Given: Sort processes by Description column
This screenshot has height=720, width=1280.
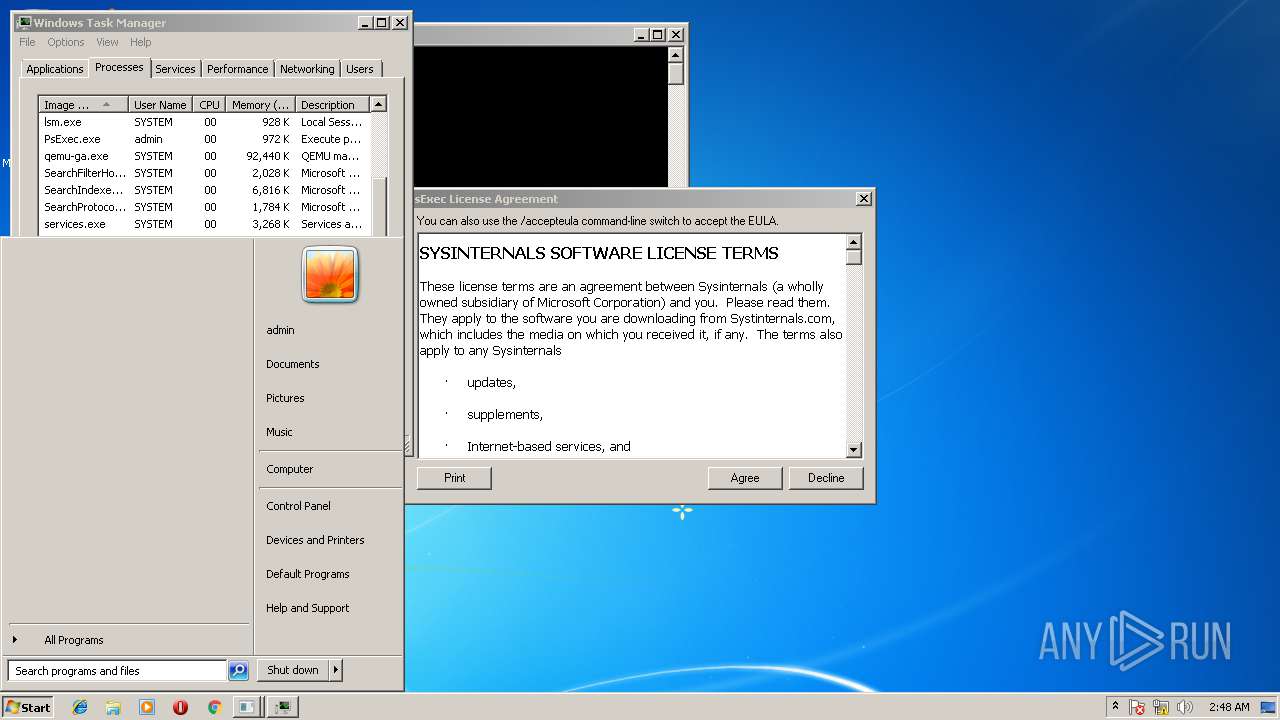Looking at the screenshot, I should pos(332,105).
